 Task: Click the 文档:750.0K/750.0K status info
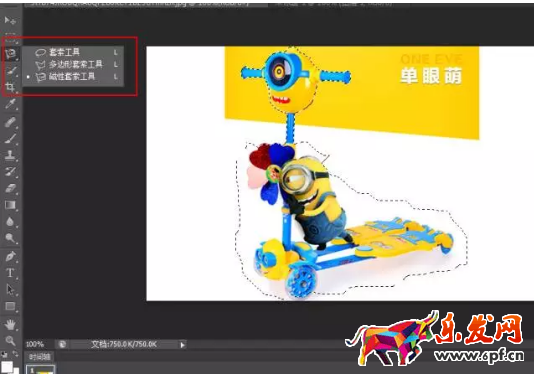[124, 344]
